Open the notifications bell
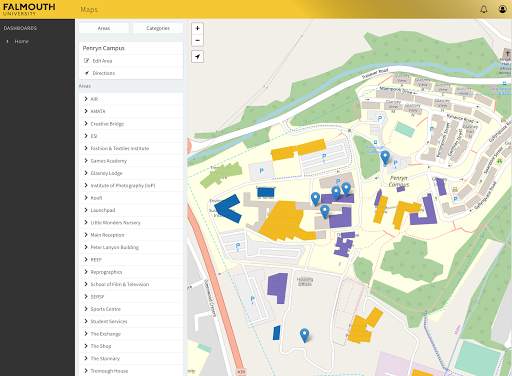The width and height of the screenshot is (512, 376). [x=484, y=9]
